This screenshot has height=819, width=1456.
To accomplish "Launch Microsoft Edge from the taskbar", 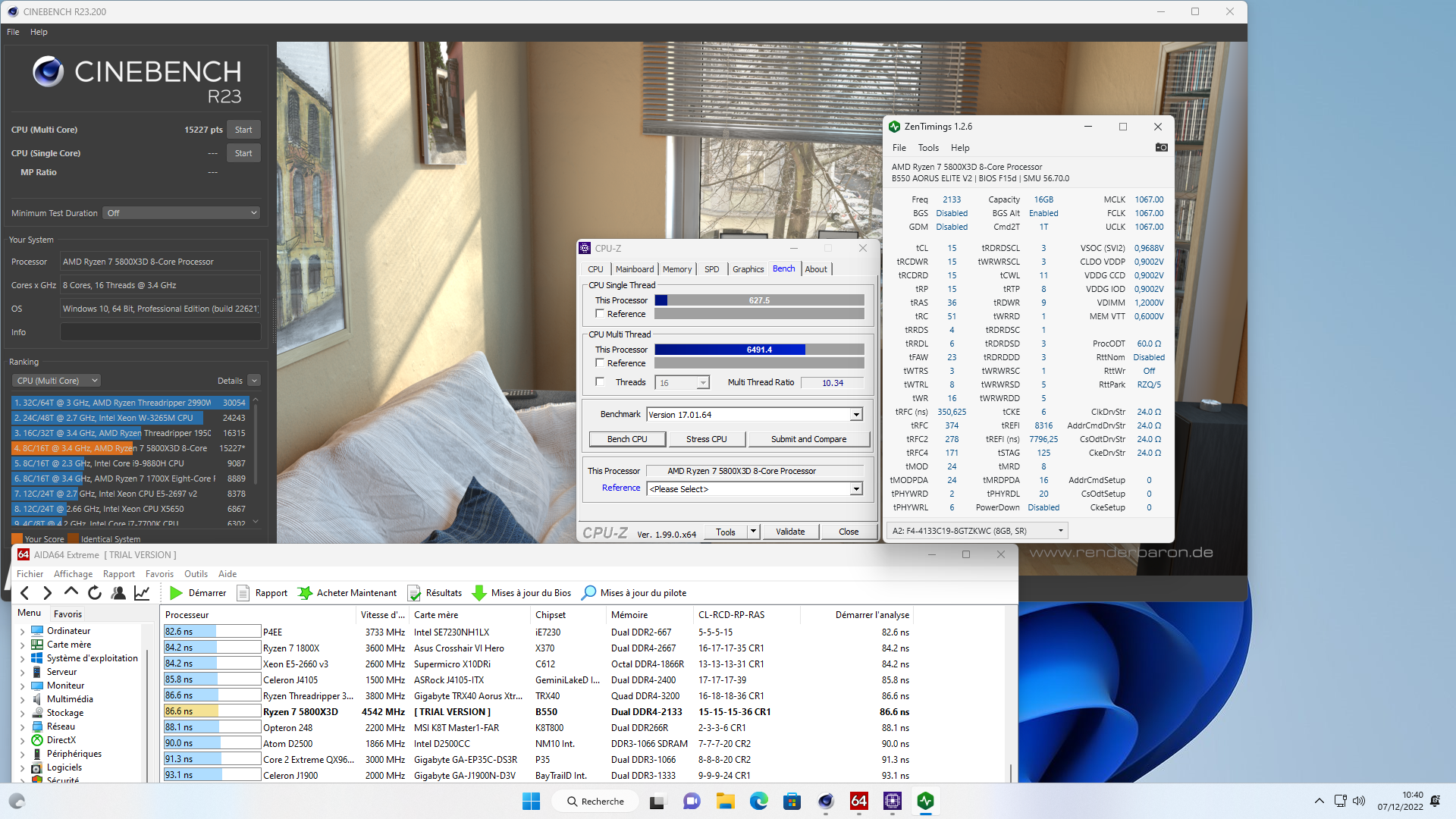I will click(759, 801).
